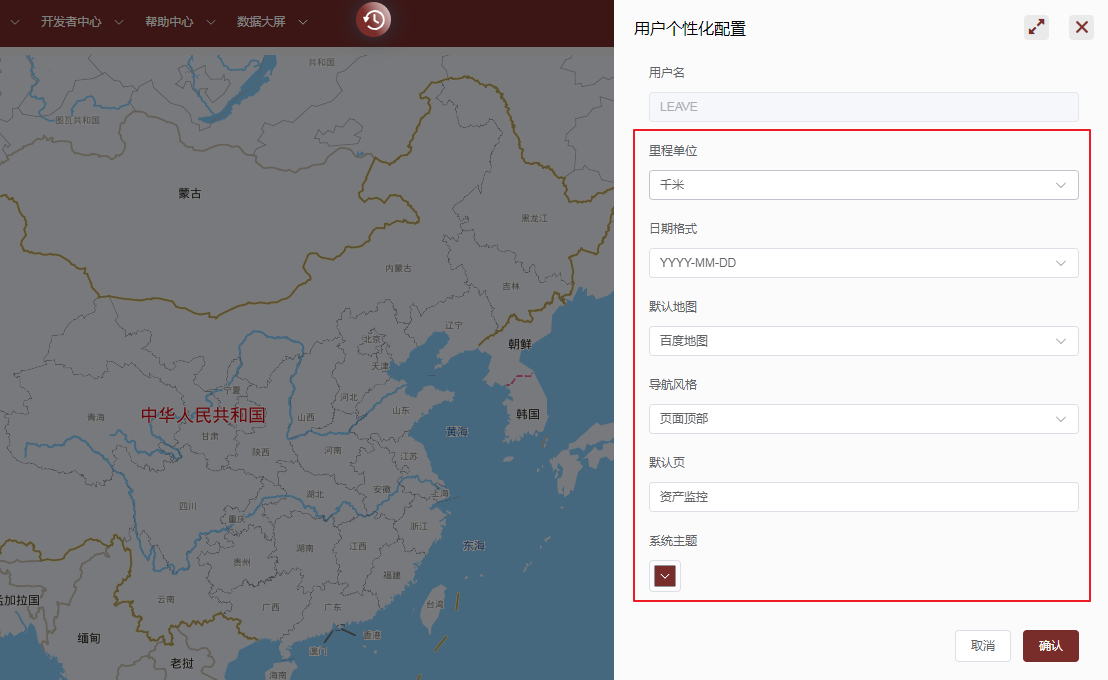Open the 默认地图 dropdown showing 百度地图
The image size is (1108, 680).
pyautogui.click(x=863, y=341)
